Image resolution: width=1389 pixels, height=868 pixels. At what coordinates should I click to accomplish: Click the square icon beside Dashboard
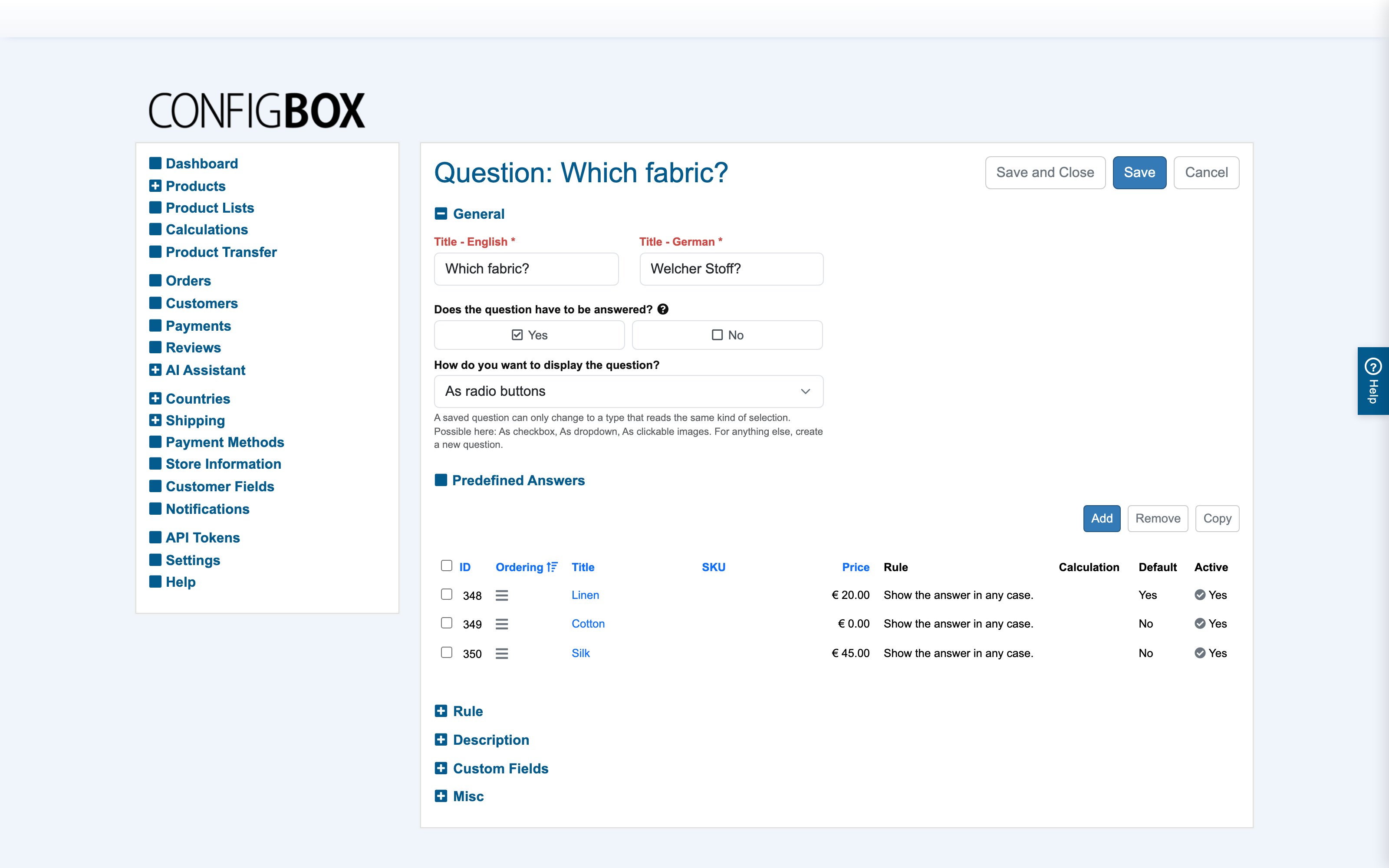pyautogui.click(x=155, y=163)
